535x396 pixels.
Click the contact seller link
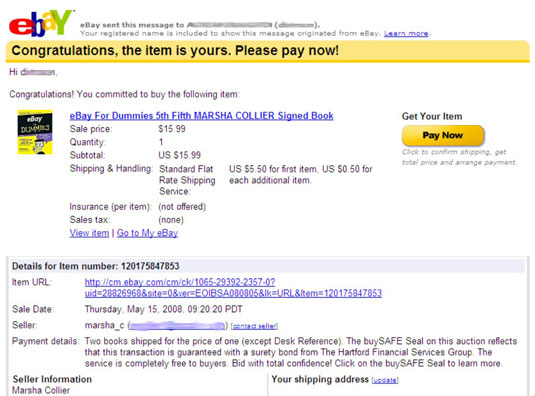pyautogui.click(x=254, y=326)
